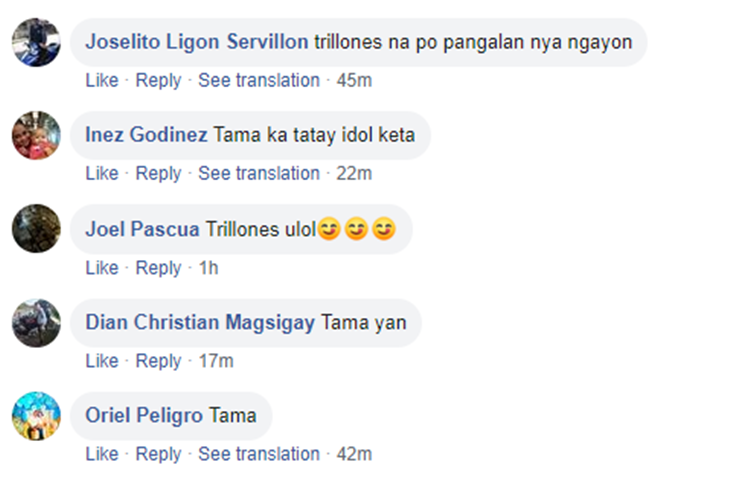Screen dimensions: 750x482
Task: Open Joselito Ligon Servillon's profile name link
Action: [197, 43]
